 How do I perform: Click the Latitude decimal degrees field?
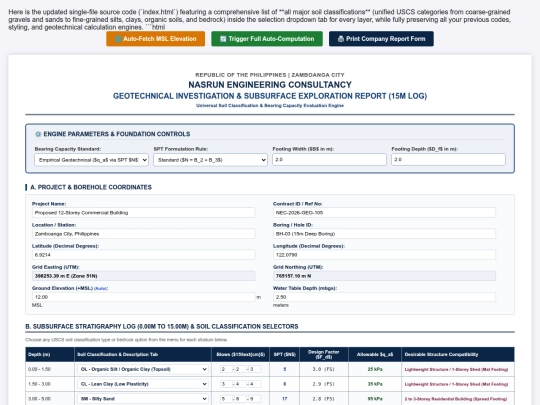coord(144,255)
